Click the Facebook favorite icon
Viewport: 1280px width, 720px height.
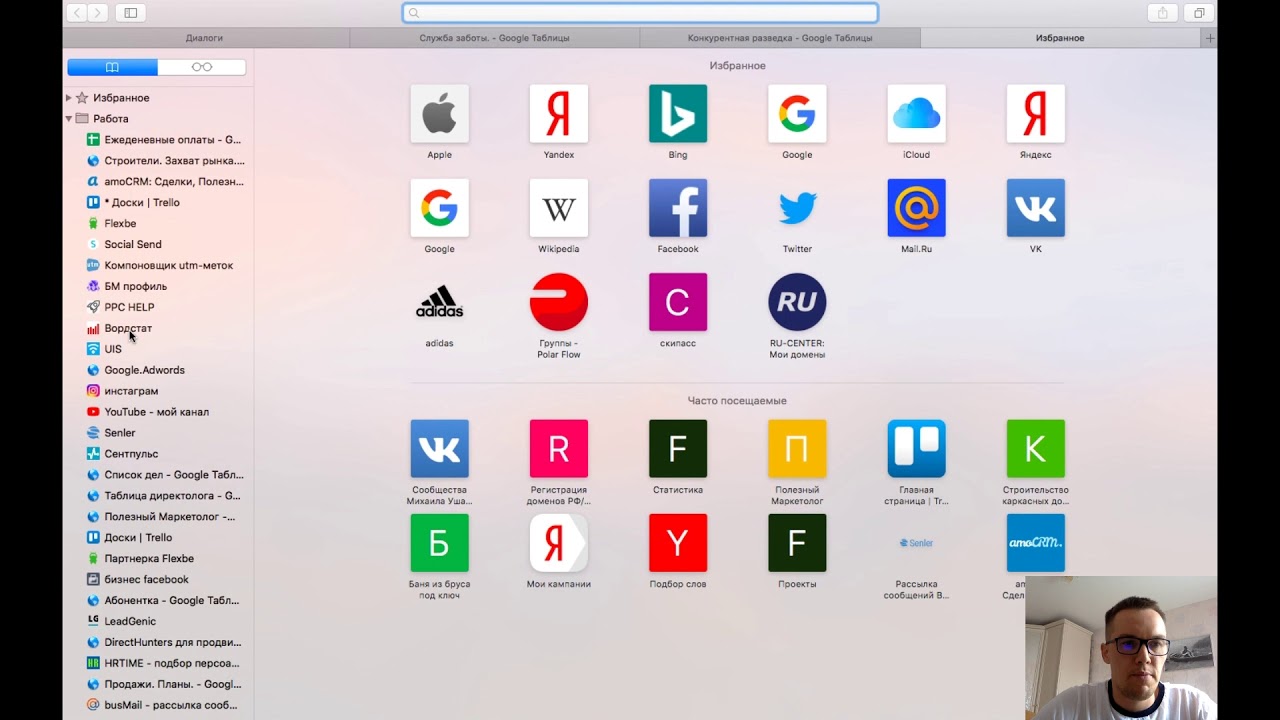click(x=677, y=208)
